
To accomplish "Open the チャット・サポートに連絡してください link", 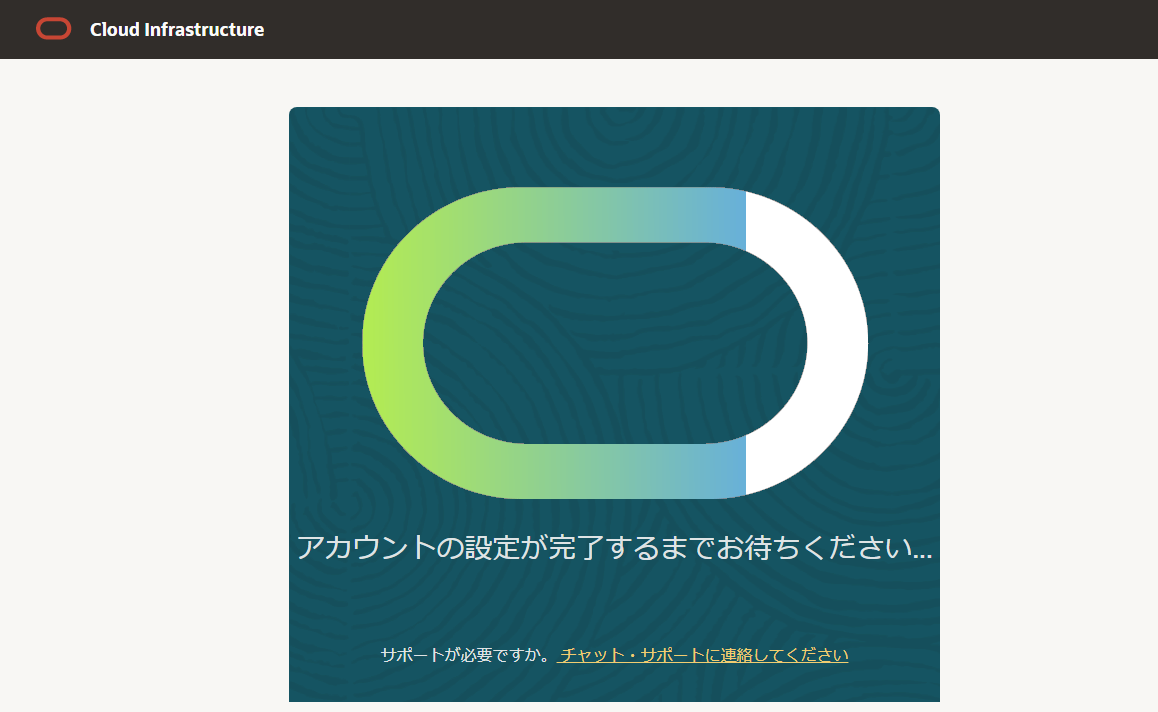I will [x=703, y=655].
